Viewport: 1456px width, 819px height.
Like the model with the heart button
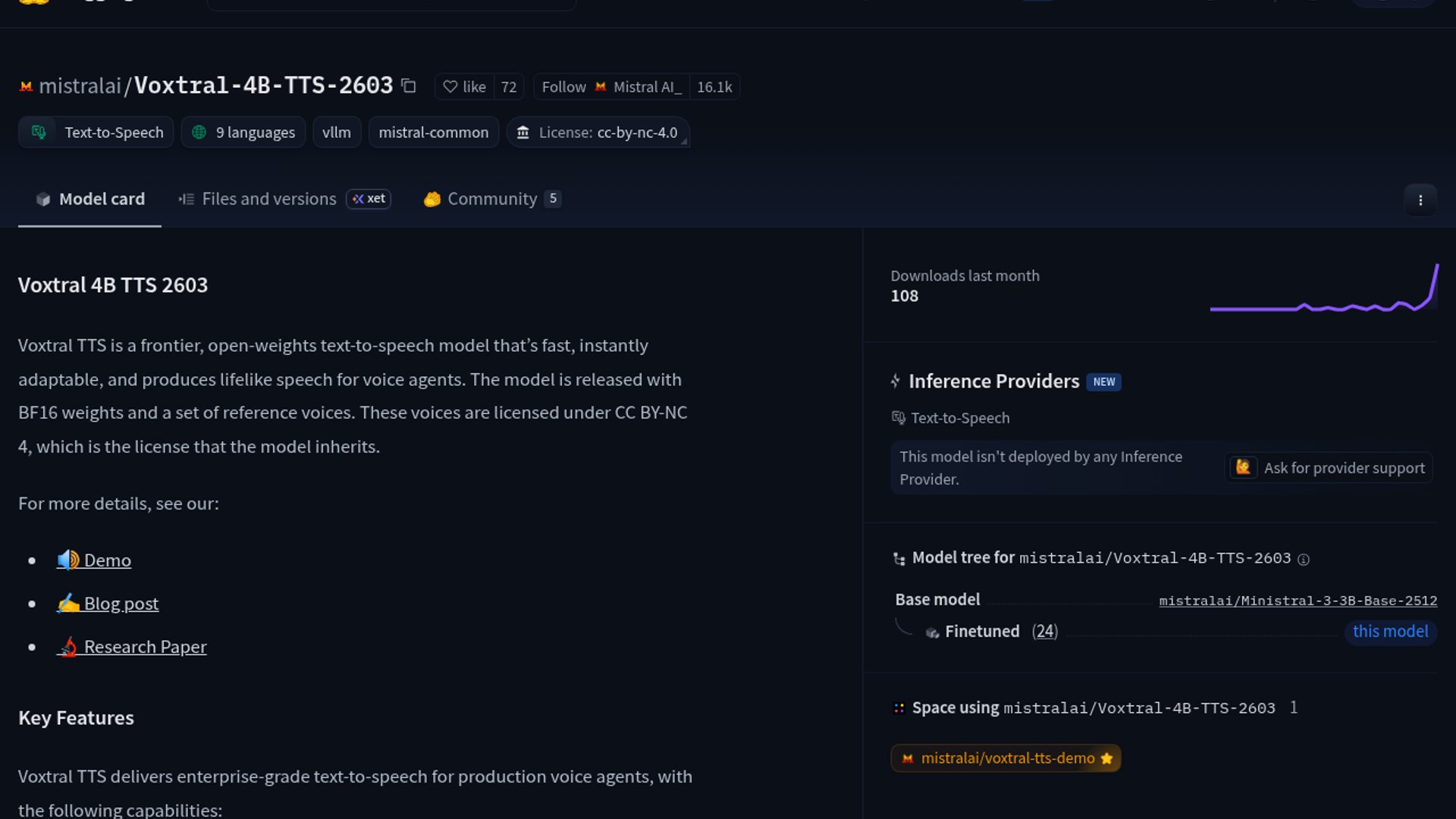[464, 87]
